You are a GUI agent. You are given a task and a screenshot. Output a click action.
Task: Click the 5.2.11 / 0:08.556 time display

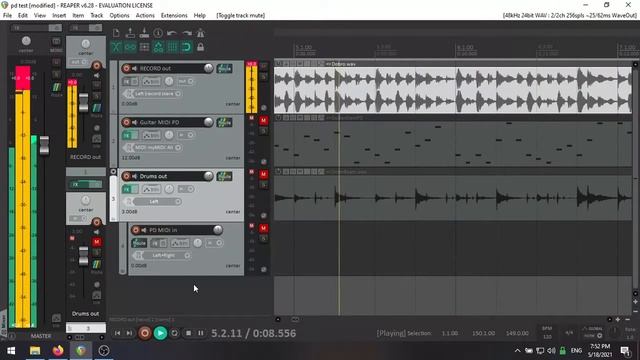click(253, 333)
